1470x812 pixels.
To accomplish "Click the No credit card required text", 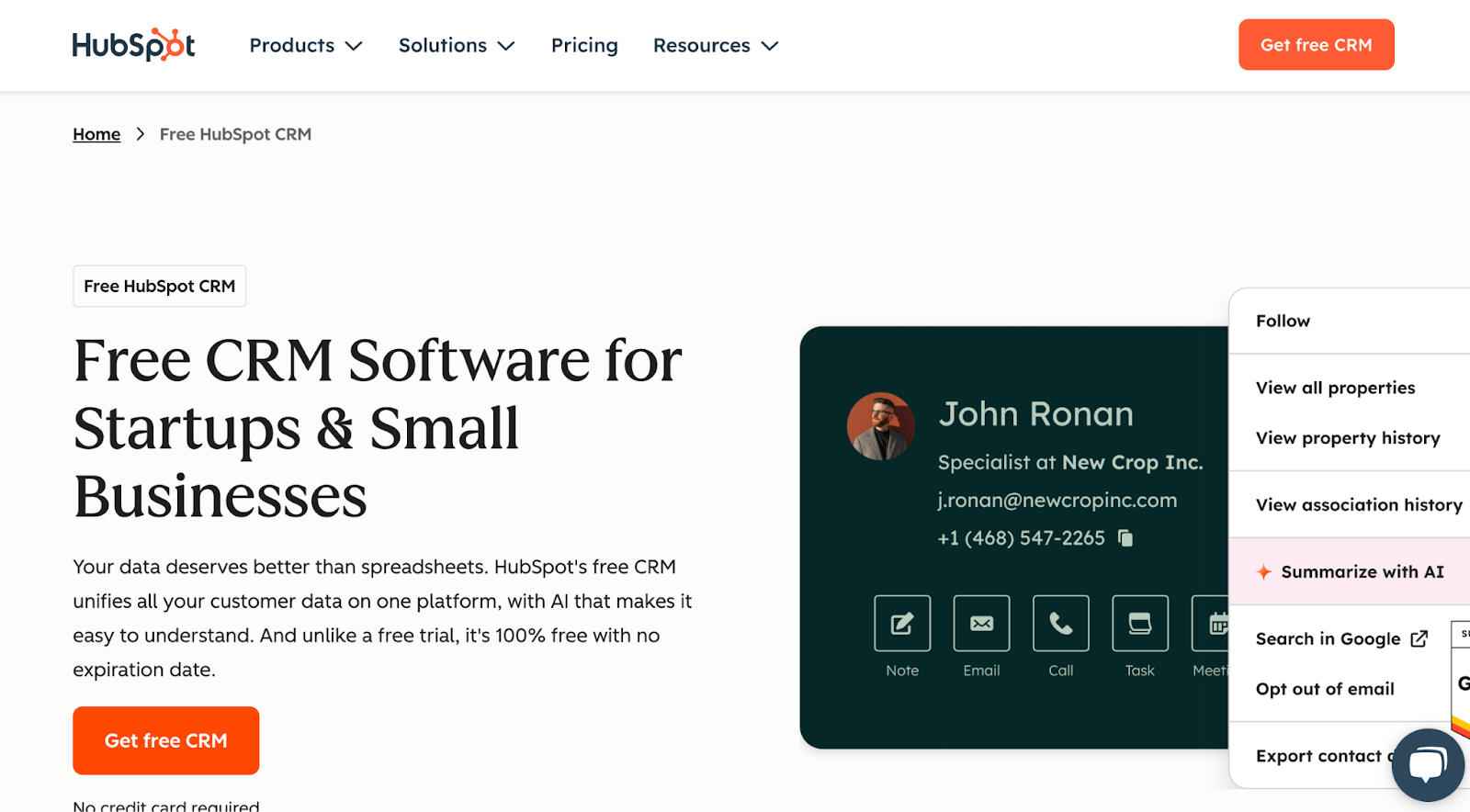I will [166, 806].
